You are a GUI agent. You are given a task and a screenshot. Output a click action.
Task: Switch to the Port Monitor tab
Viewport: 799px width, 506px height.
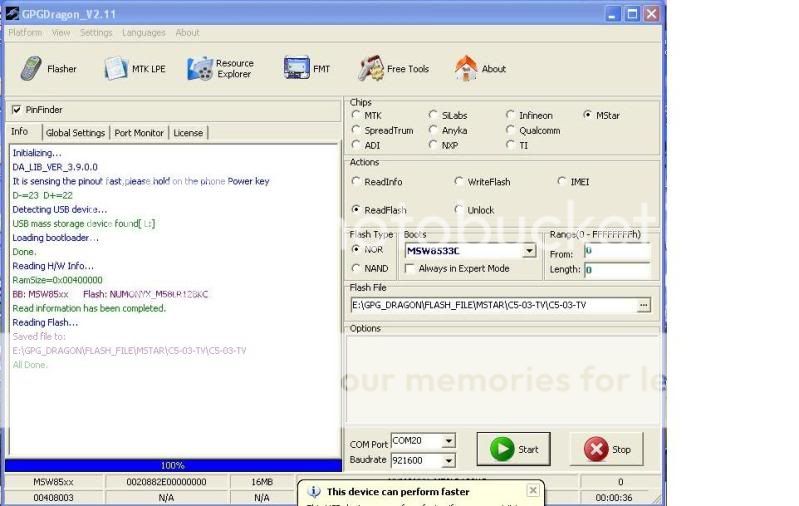139,133
